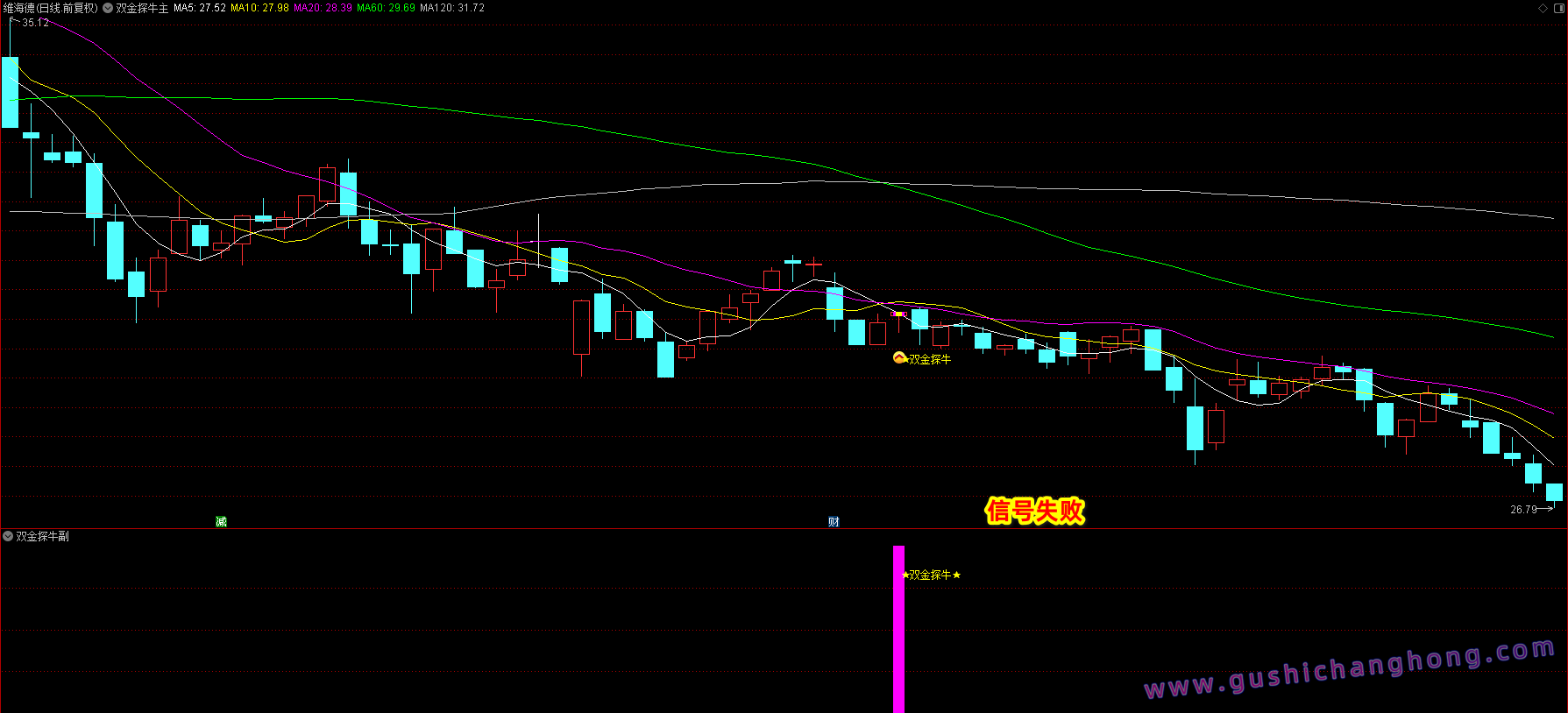Click the ★双金探牛★ label in sub-chart
Viewport: 1568px width, 713px height.
(931, 575)
